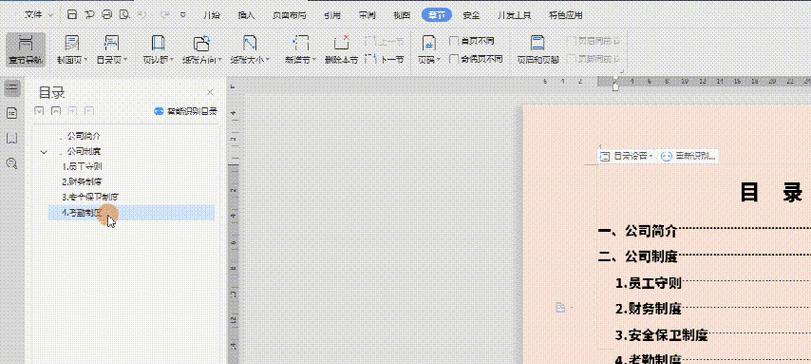Switch to the 插入 tab

click(x=246, y=15)
